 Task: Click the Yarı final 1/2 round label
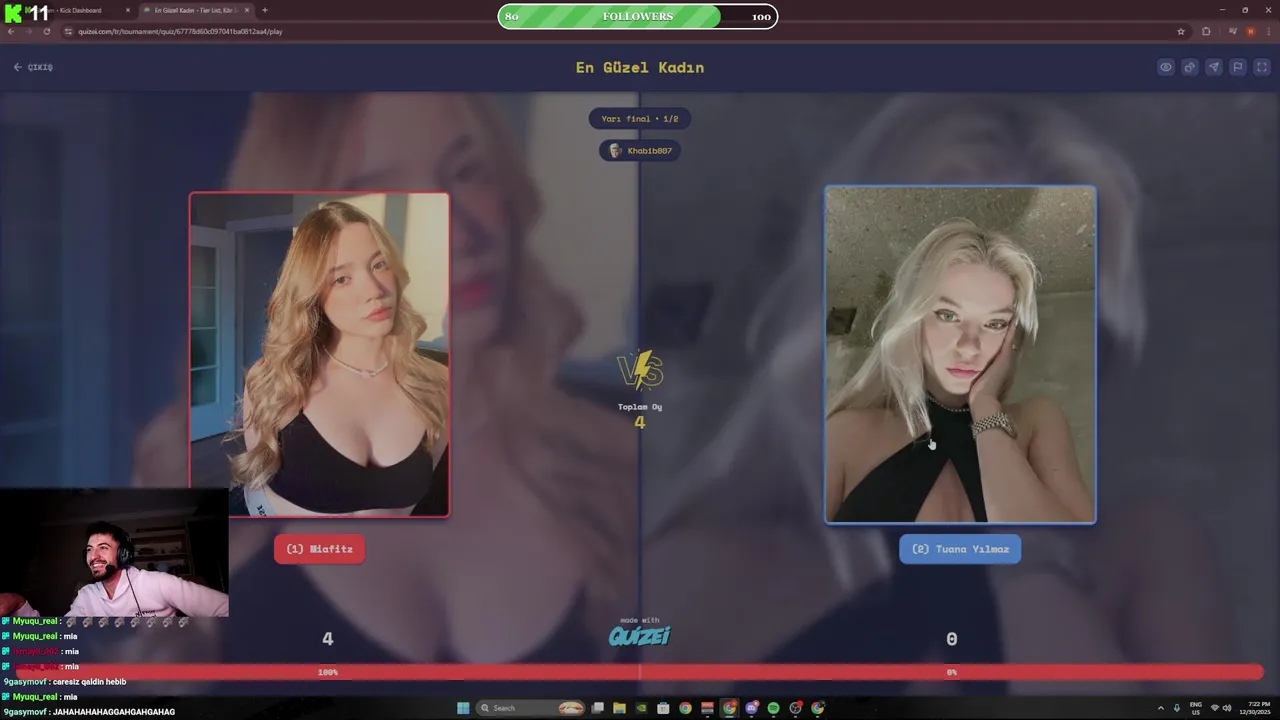click(640, 119)
